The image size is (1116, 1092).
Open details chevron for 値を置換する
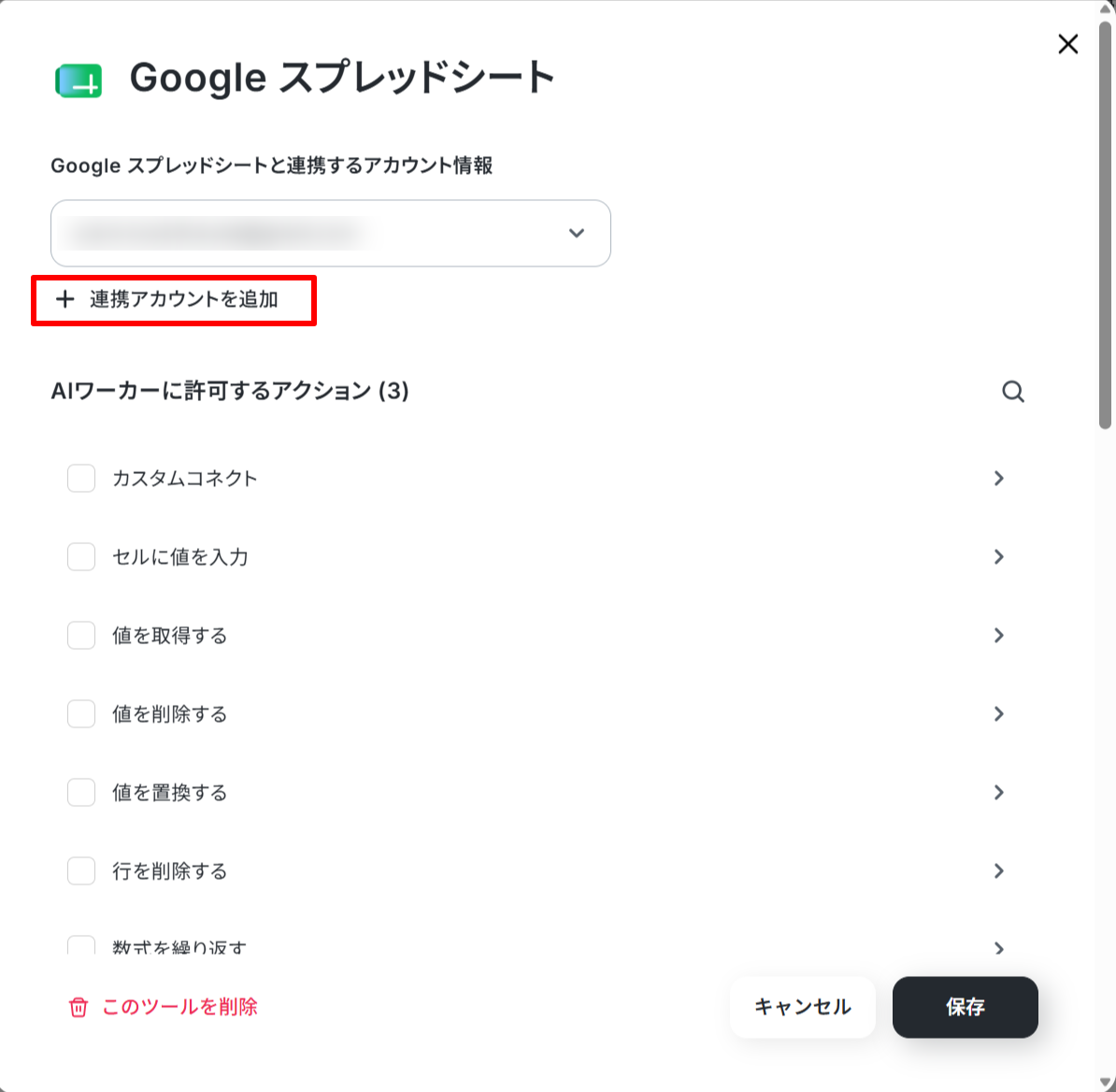(998, 792)
